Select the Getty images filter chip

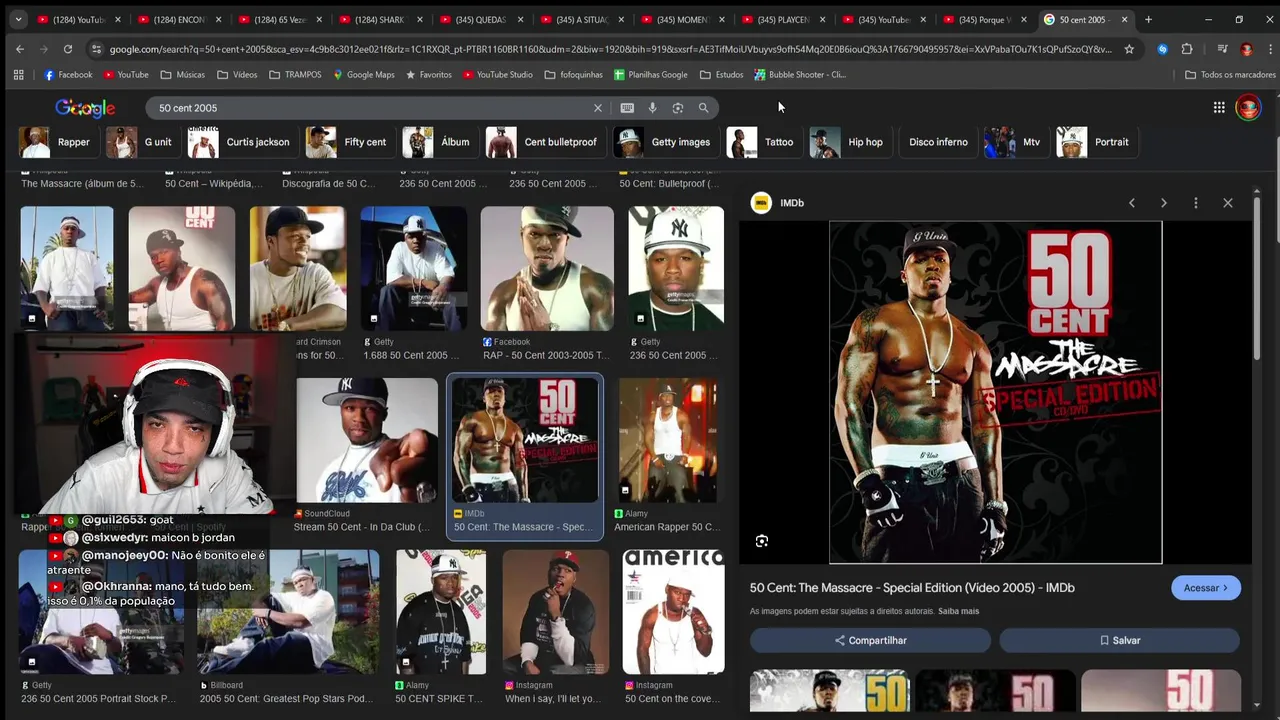pyautogui.click(x=665, y=142)
